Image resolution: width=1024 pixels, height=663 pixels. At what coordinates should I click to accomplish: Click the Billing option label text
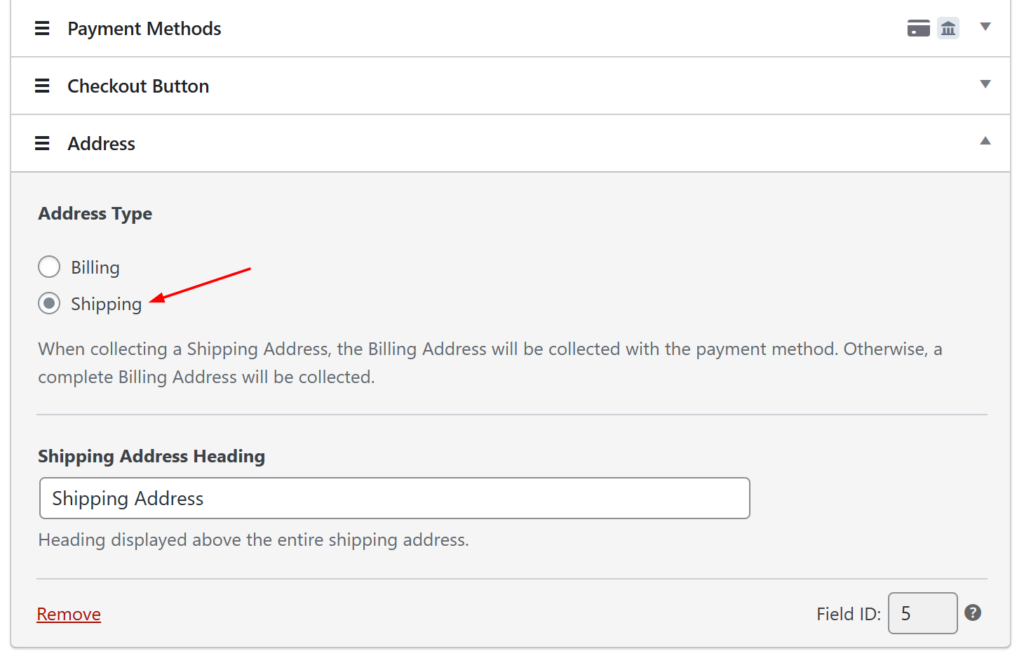95,268
